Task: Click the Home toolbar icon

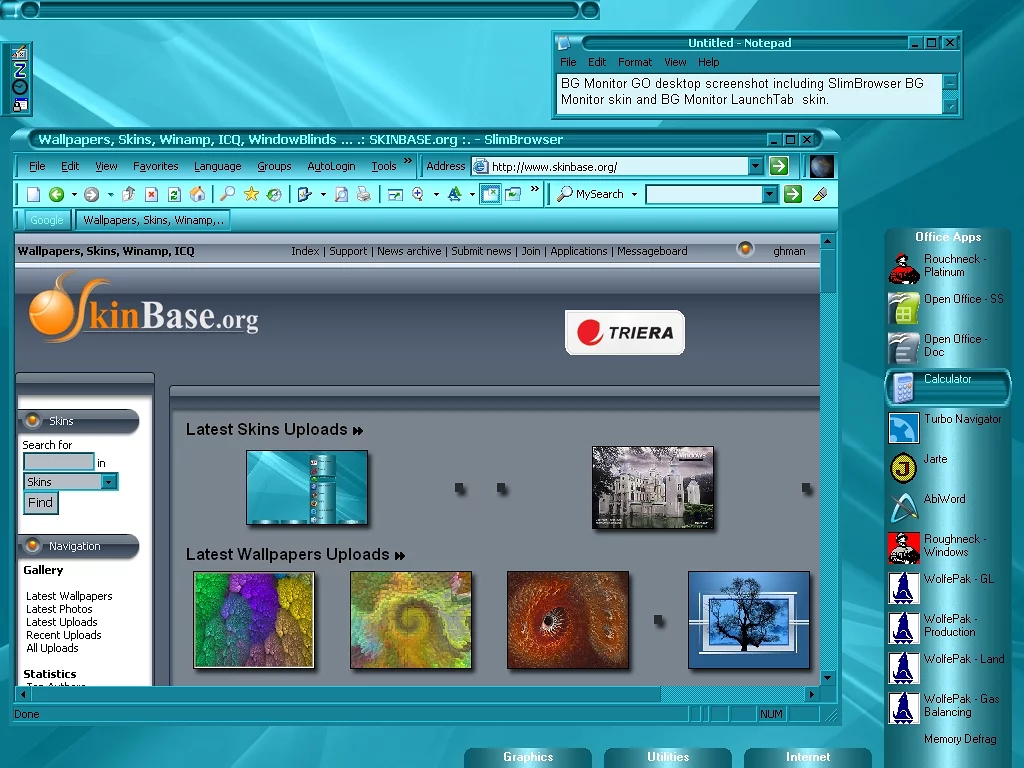Action: click(197, 194)
